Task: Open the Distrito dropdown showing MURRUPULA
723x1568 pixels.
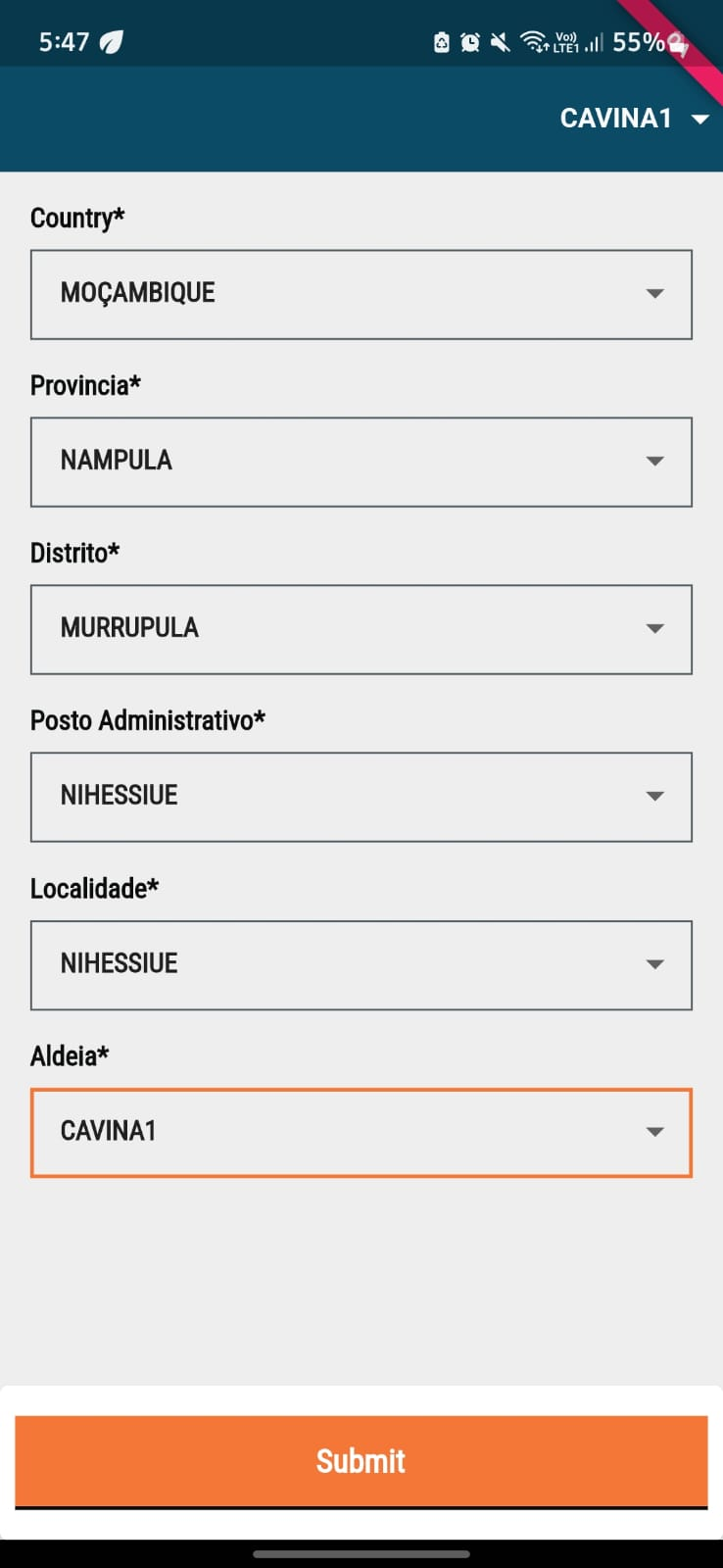Action: tap(361, 629)
